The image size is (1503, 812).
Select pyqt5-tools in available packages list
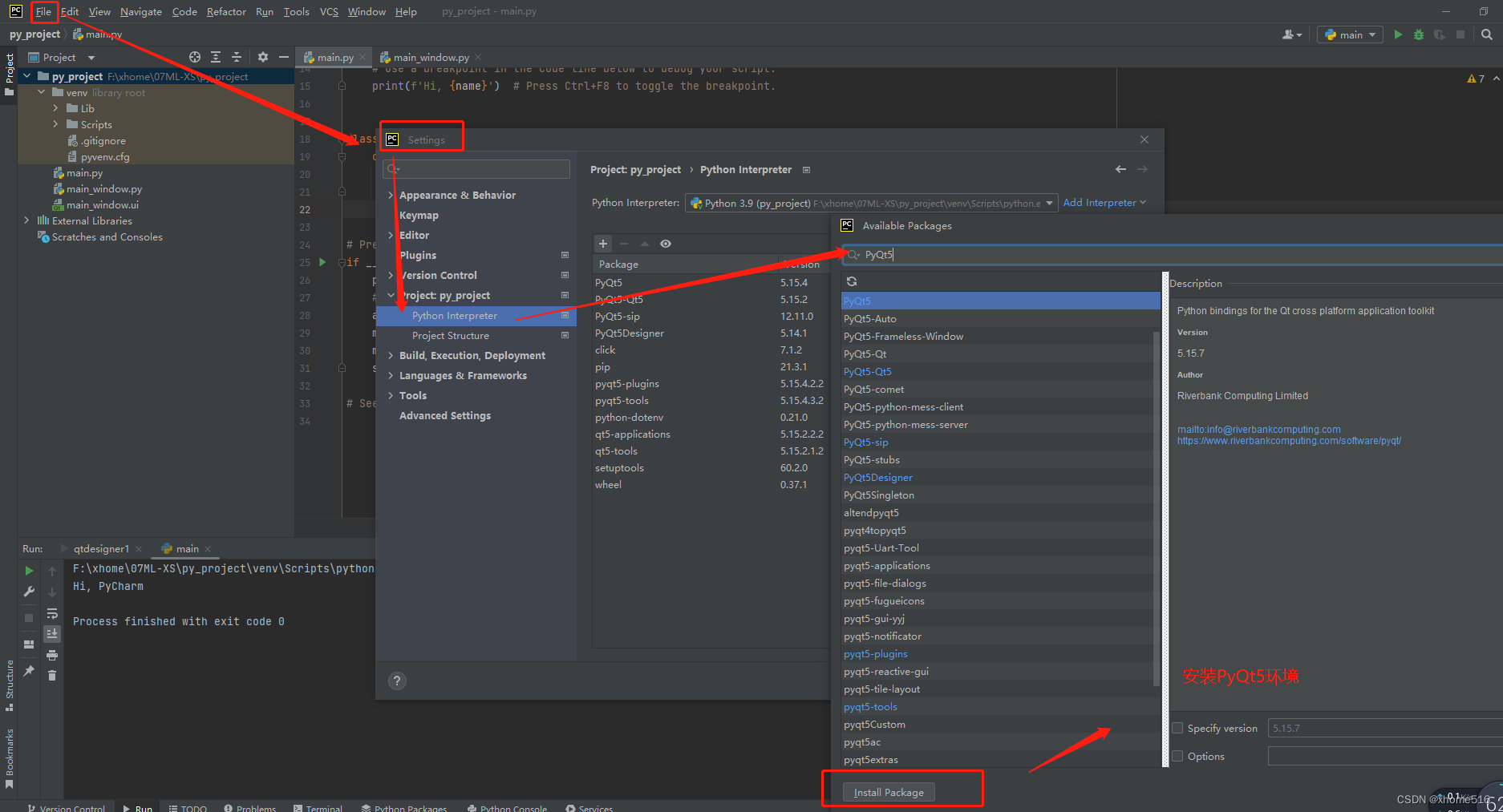coord(1000,706)
